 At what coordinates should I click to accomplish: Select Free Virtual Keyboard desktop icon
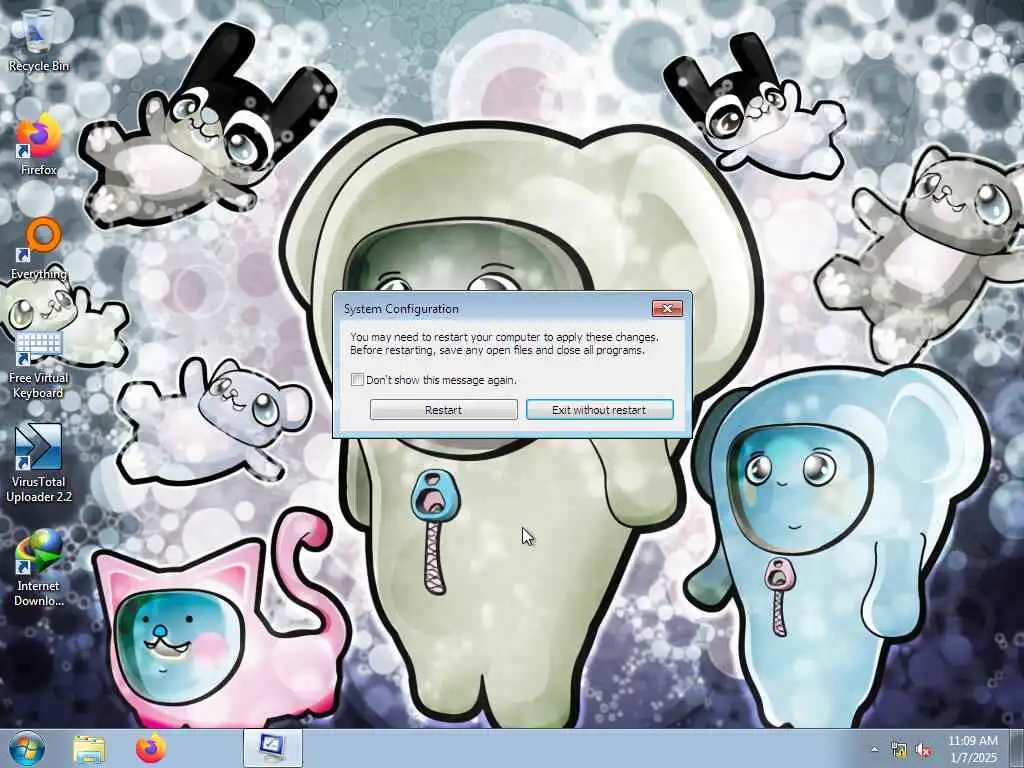tap(38, 364)
